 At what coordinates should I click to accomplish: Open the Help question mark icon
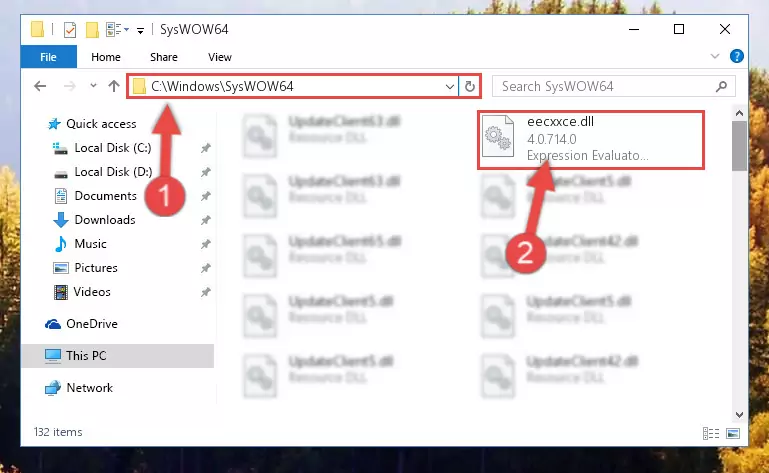tap(737, 56)
